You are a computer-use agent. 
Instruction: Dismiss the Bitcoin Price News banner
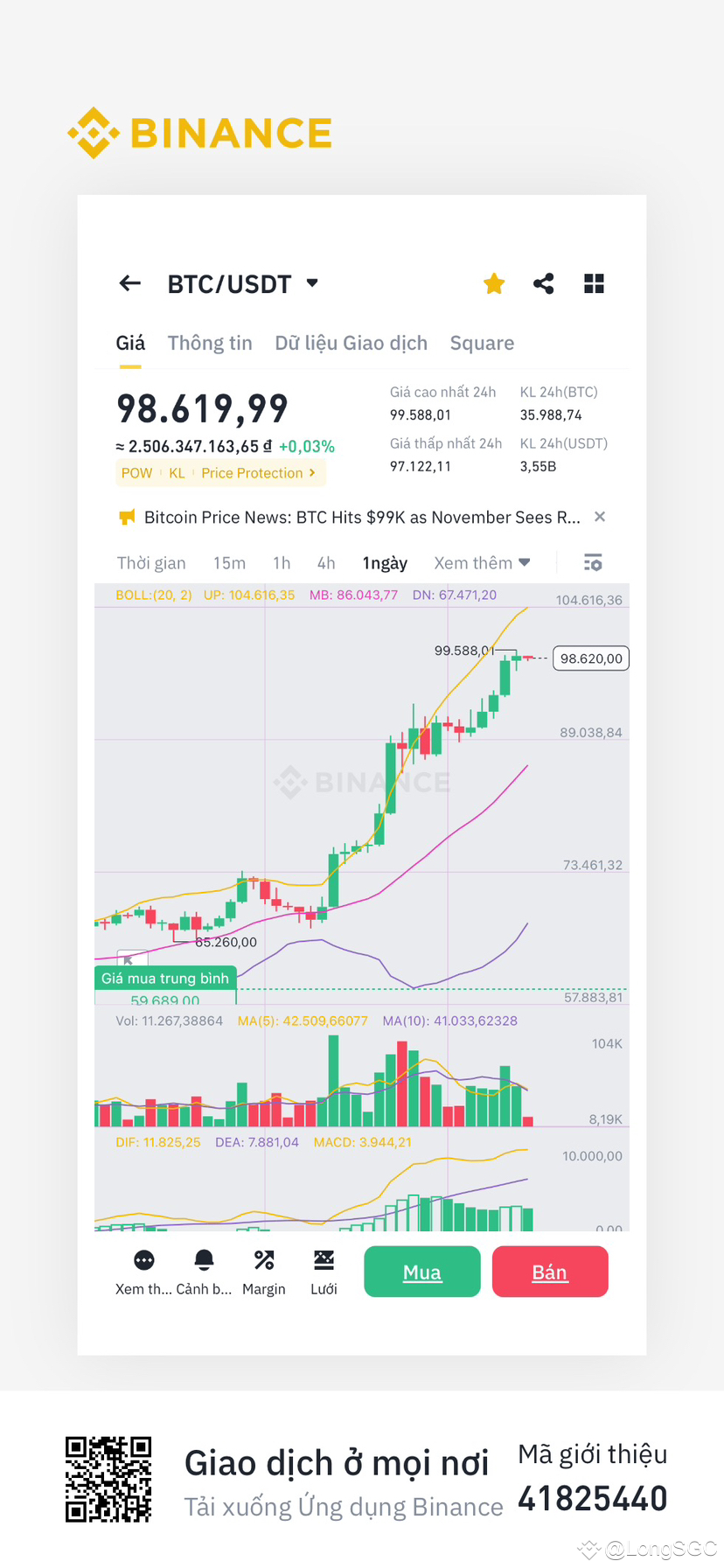tap(600, 517)
